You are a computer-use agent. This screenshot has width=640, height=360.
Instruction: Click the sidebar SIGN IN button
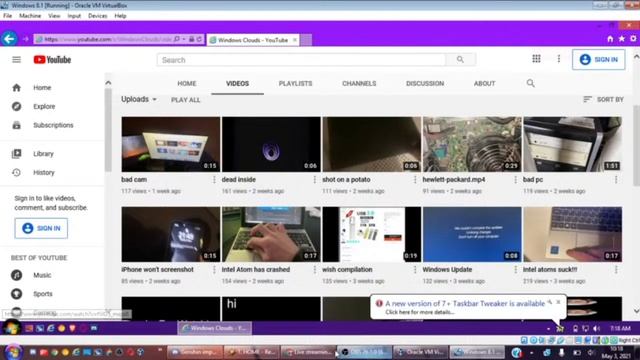tap(41, 228)
